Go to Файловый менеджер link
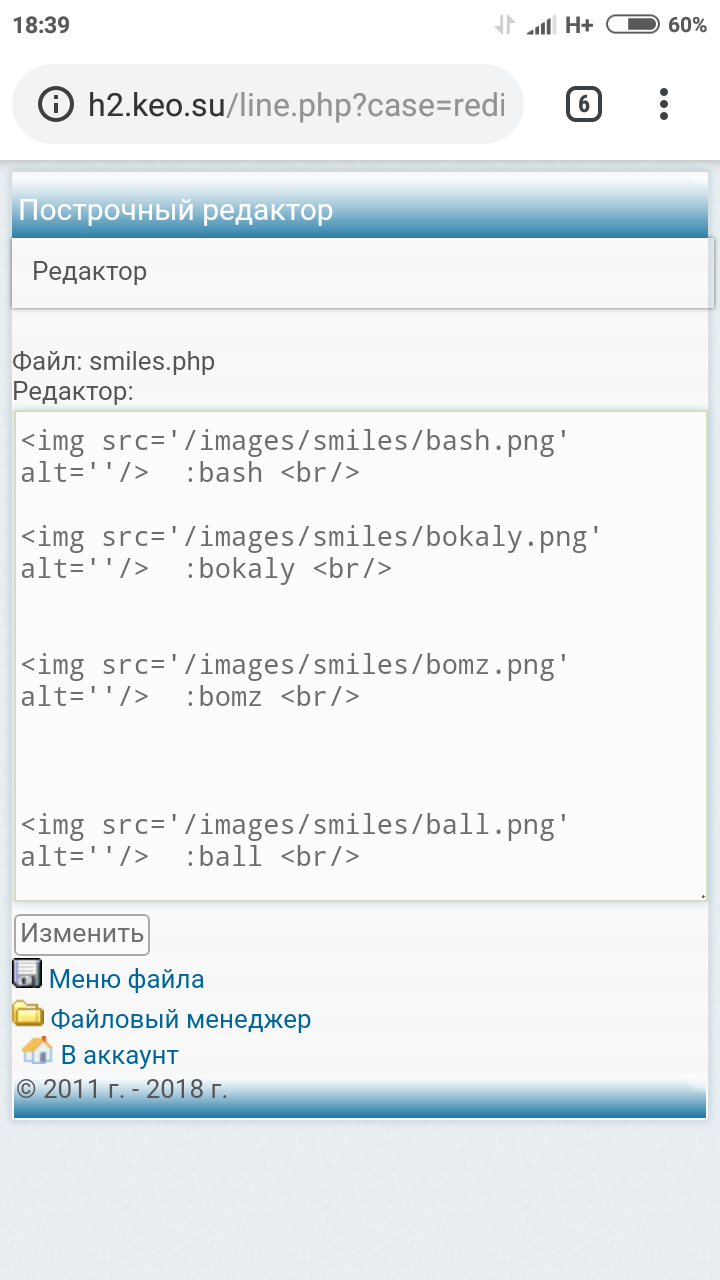 [180, 1019]
